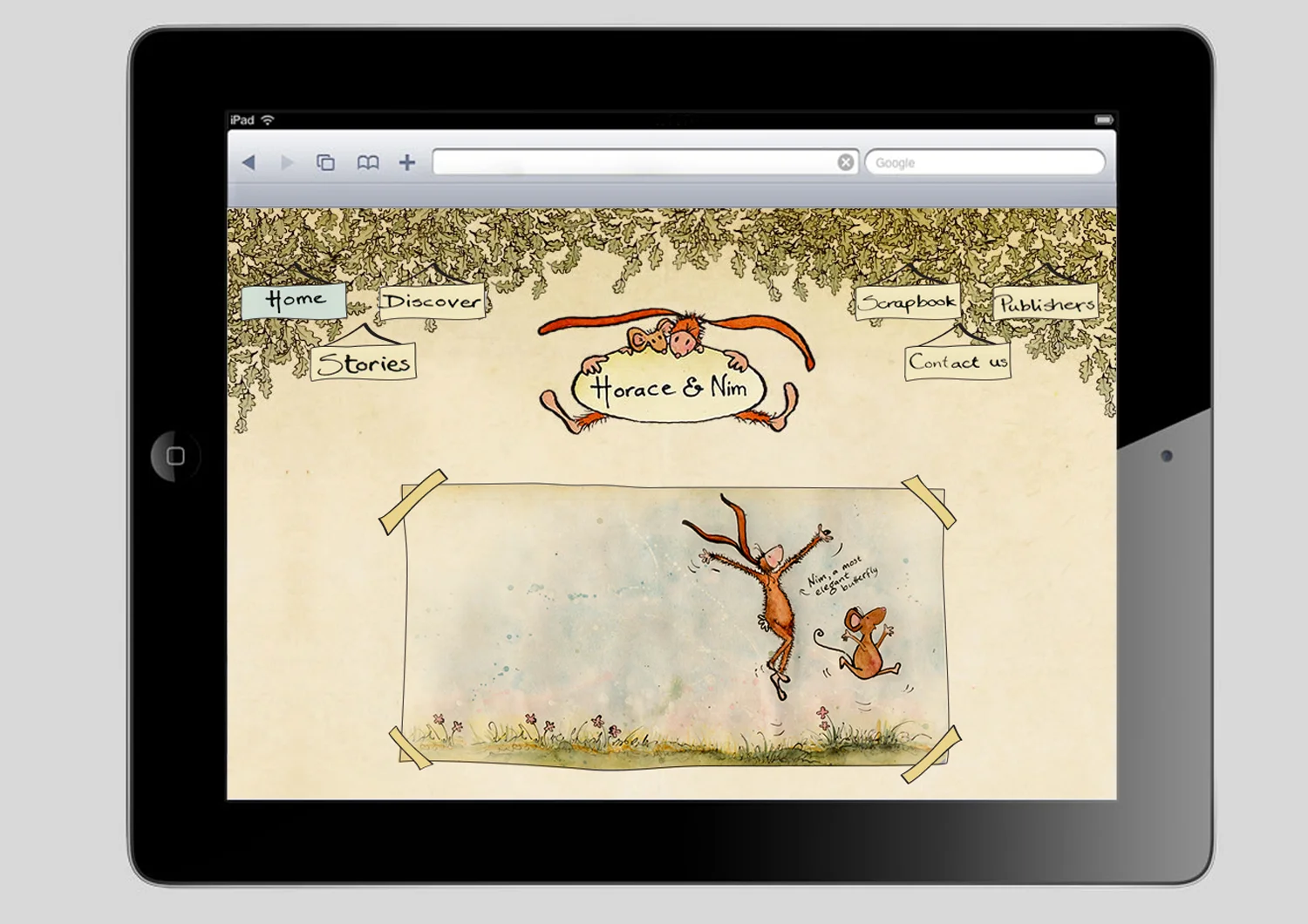Viewport: 1308px width, 924px height.
Task: Select the Contact us sign
Action: pyautogui.click(x=957, y=361)
